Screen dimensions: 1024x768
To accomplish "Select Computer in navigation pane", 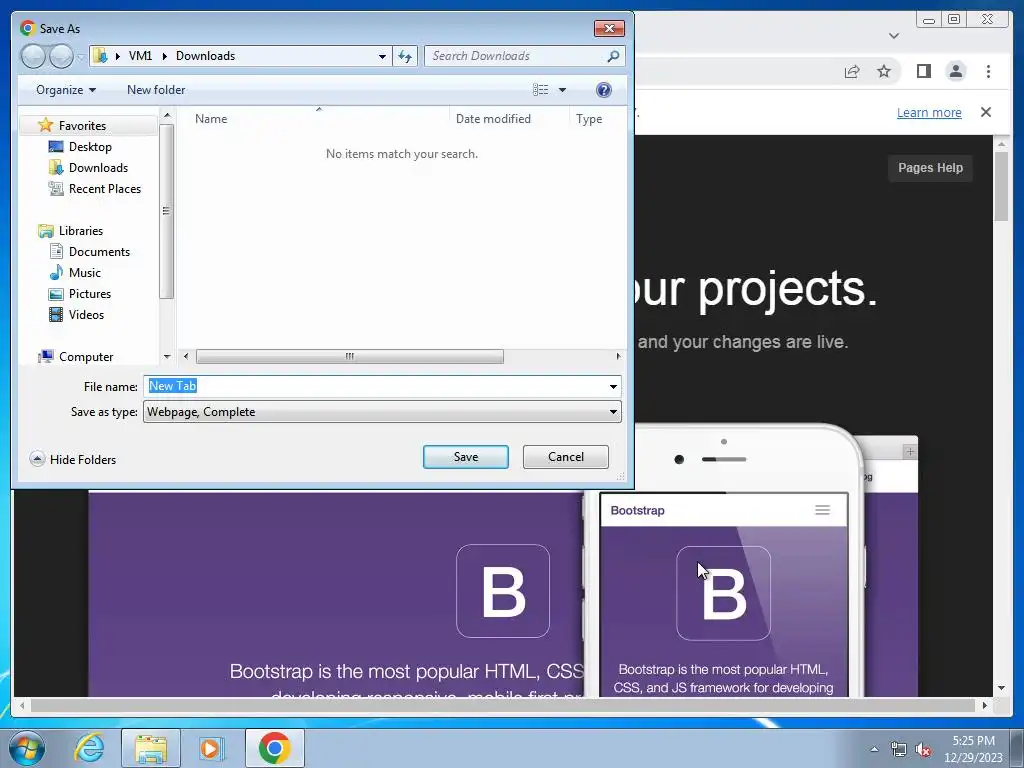I will point(86,357).
